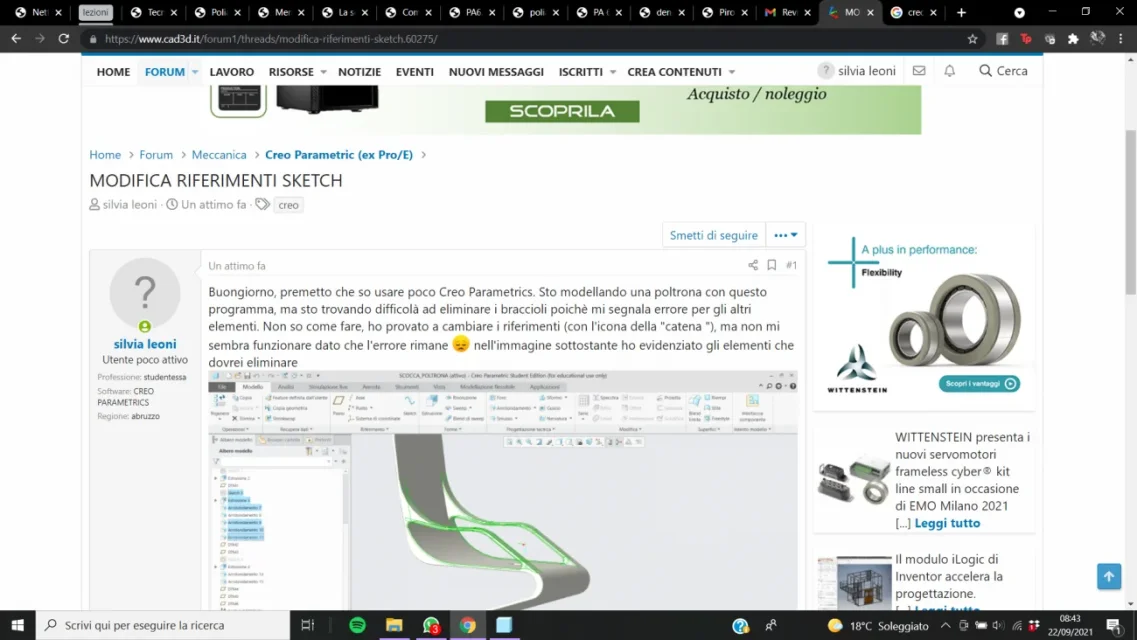Screen dimensions: 1137x640
Task: Expand RISORSE menu dropdown arrow
Action: (x=323, y=72)
